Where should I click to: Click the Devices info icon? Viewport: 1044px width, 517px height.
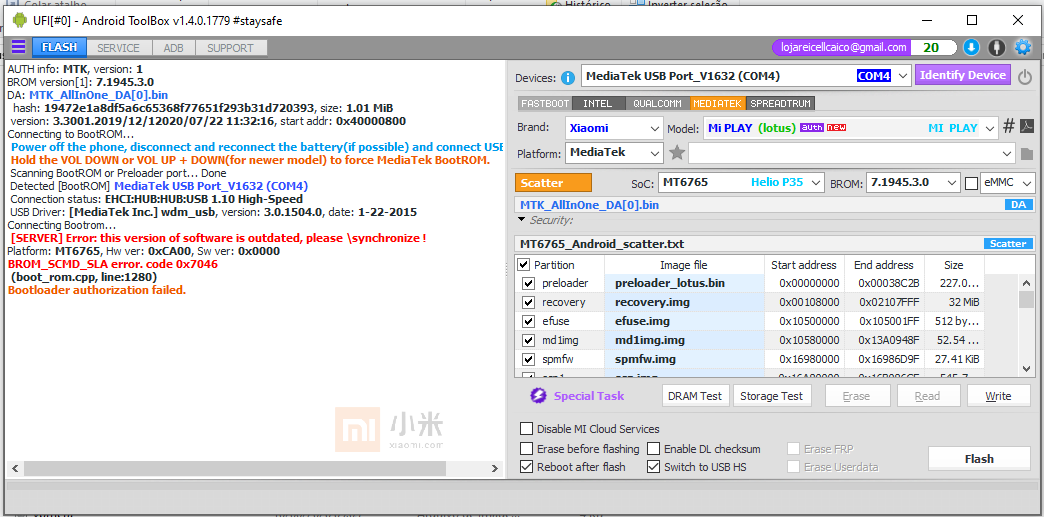[x=568, y=78]
